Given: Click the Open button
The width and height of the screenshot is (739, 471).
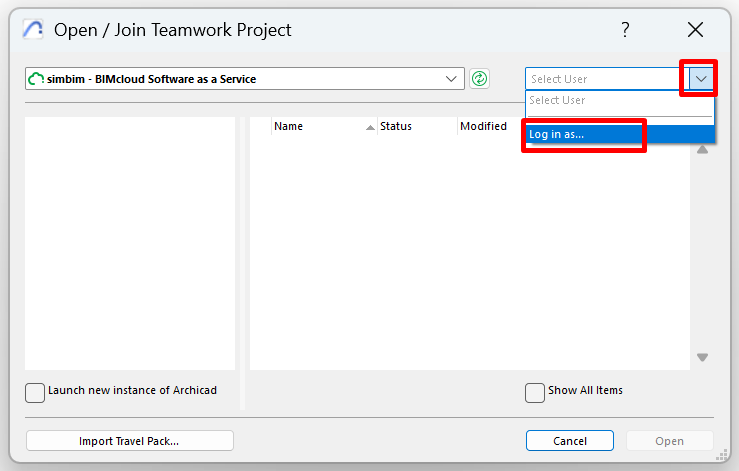Looking at the screenshot, I should click(x=669, y=441).
